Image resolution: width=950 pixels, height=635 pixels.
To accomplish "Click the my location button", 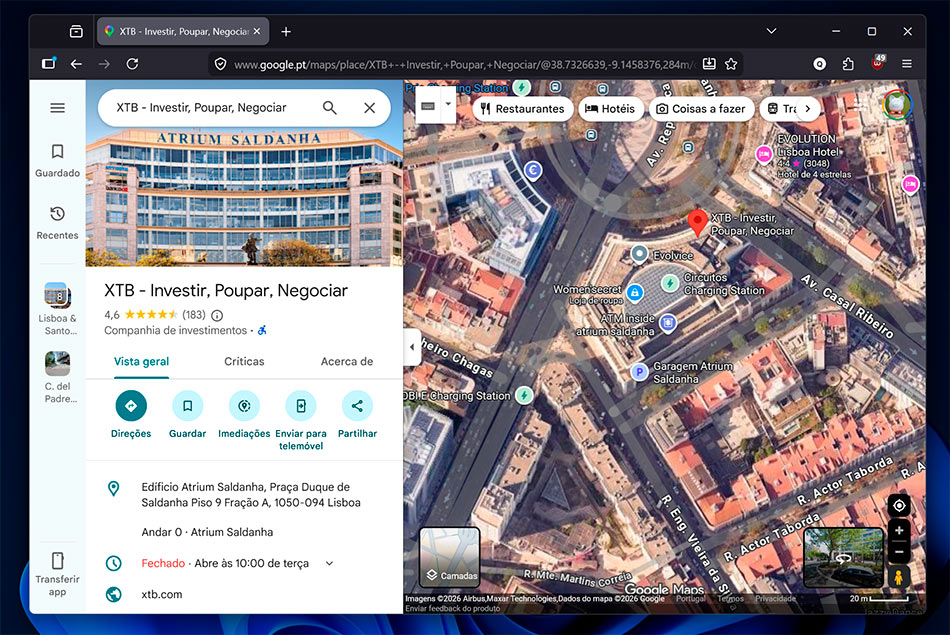I will 899,505.
